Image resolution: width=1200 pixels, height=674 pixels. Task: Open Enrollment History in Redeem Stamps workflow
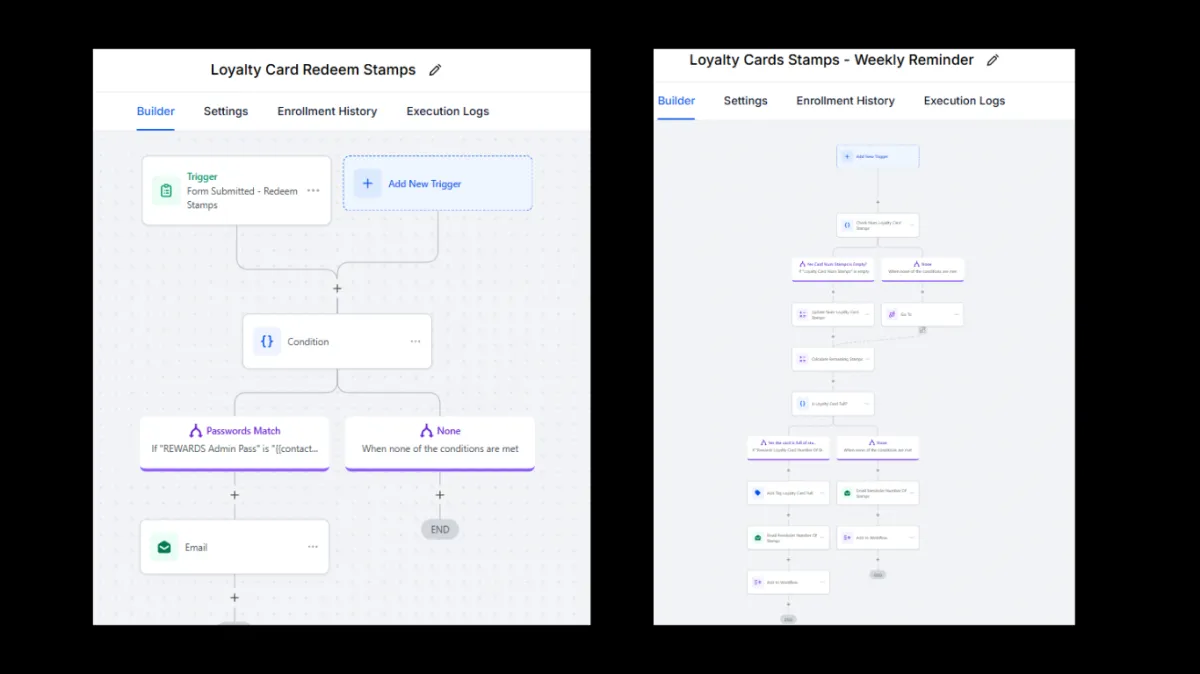pyautogui.click(x=327, y=111)
